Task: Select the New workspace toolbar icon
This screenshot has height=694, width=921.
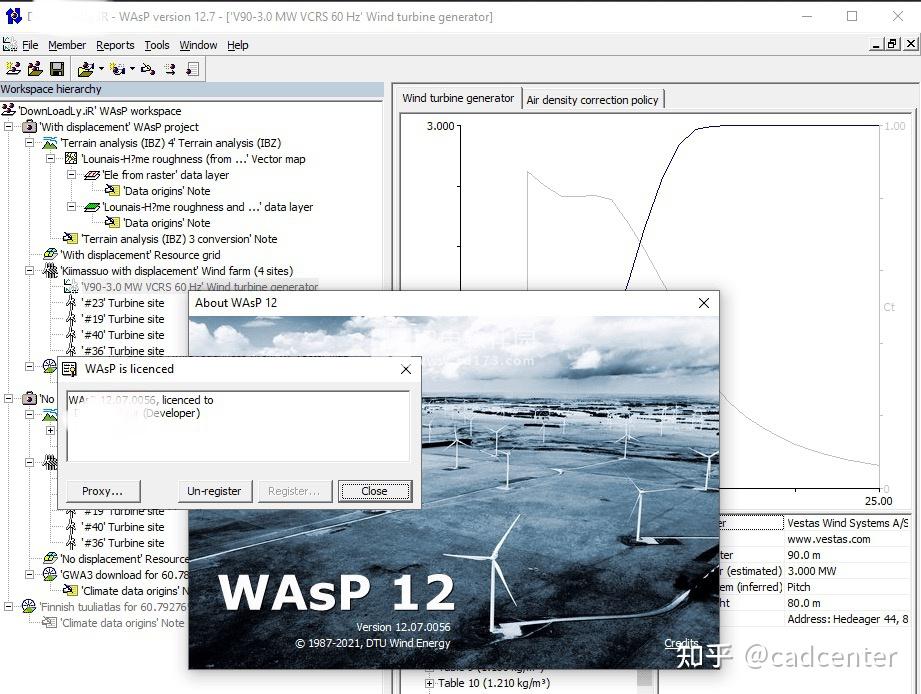Action: 12,68
